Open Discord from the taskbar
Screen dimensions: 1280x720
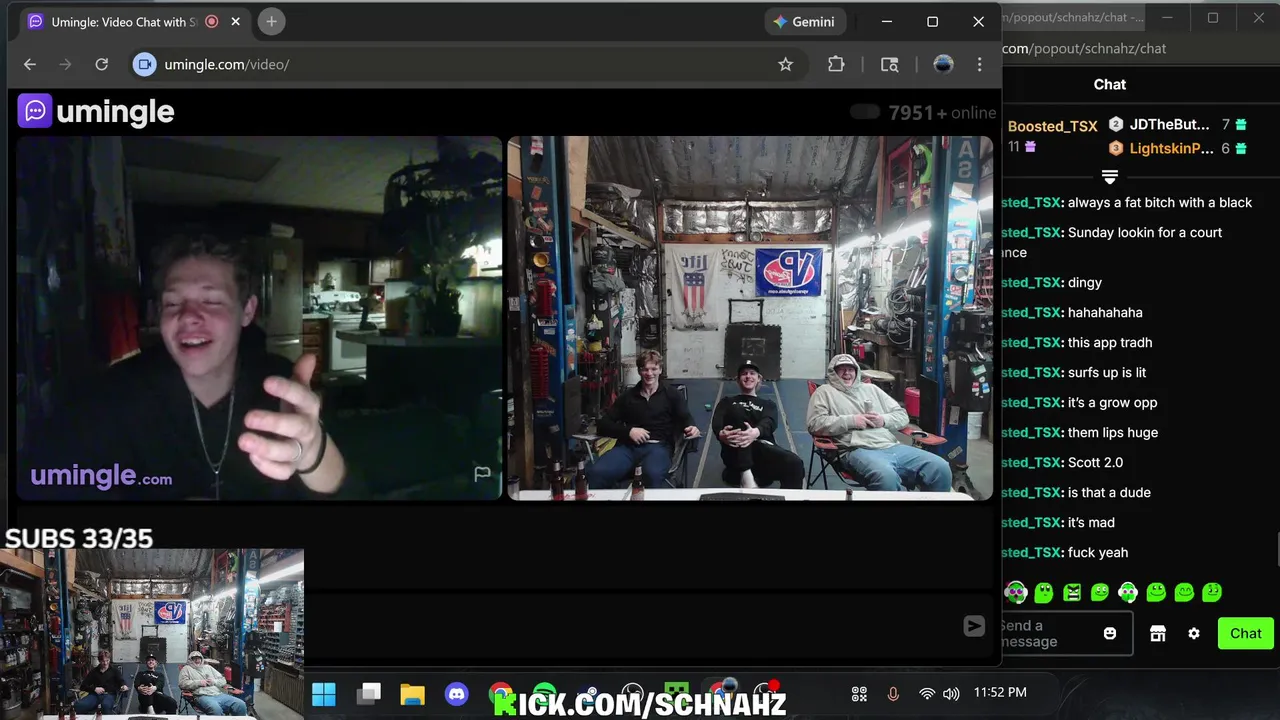(457, 694)
